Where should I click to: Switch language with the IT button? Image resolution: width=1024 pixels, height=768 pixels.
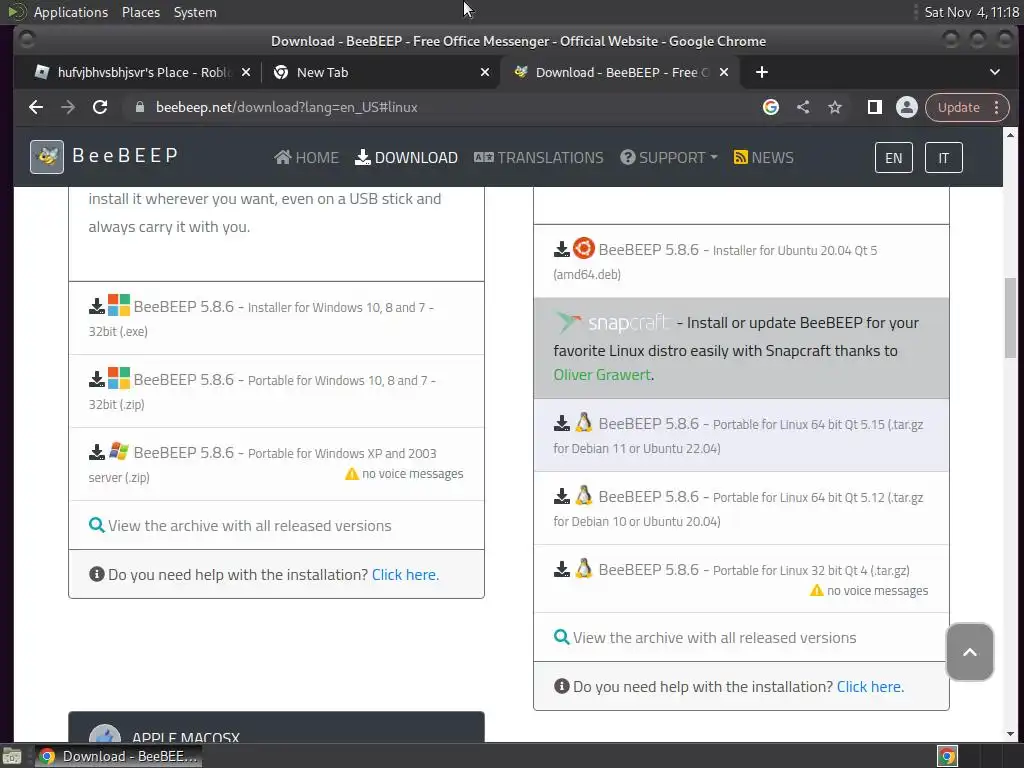(x=944, y=157)
